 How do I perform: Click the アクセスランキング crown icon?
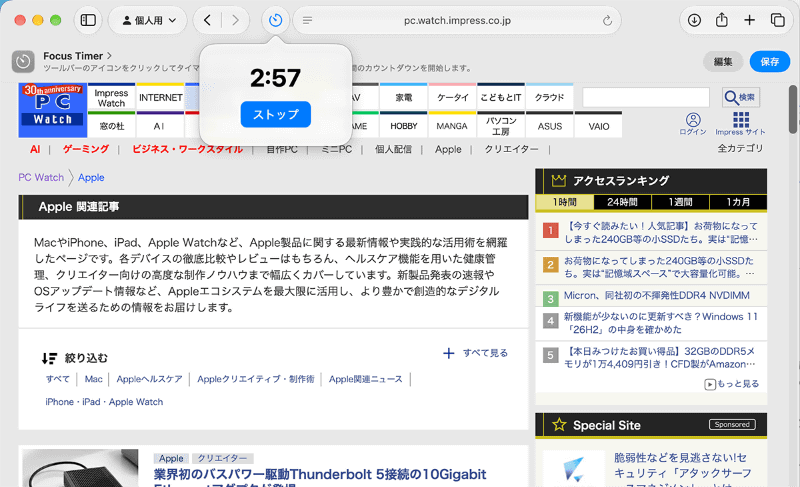559,181
